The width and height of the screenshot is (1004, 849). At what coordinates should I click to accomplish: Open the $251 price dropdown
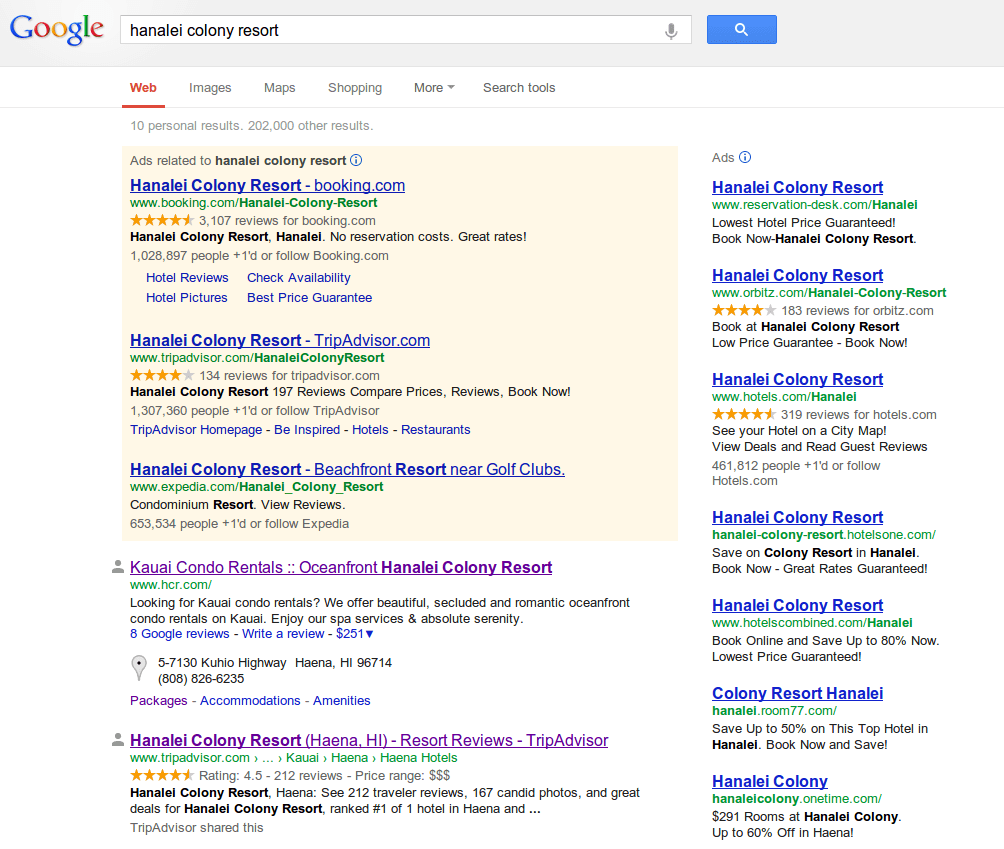[355, 634]
